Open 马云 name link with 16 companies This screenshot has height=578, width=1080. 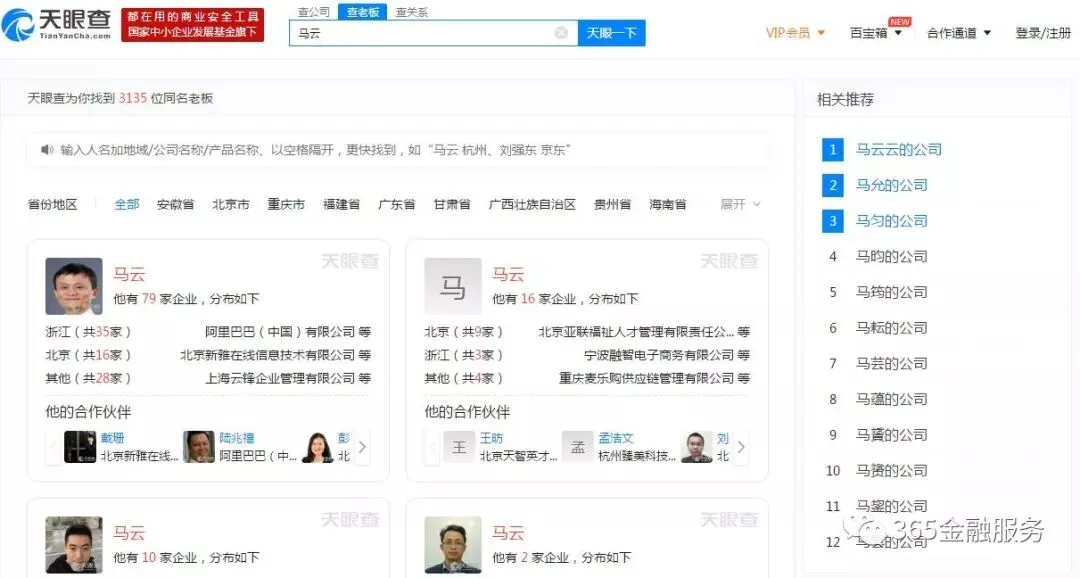tap(508, 274)
